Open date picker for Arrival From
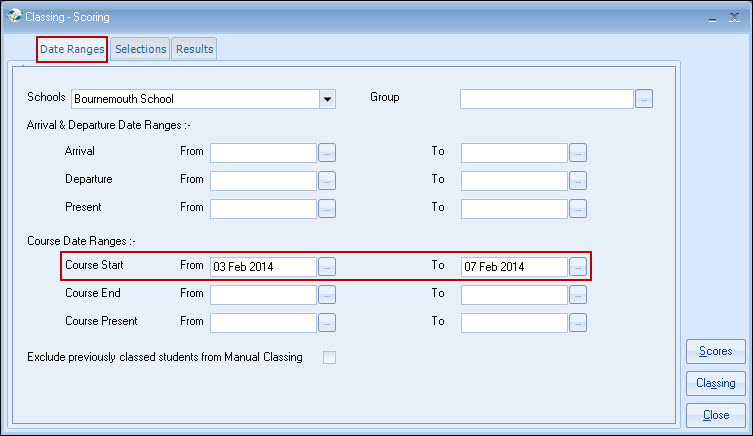This screenshot has height=436, width=753. coord(327,153)
